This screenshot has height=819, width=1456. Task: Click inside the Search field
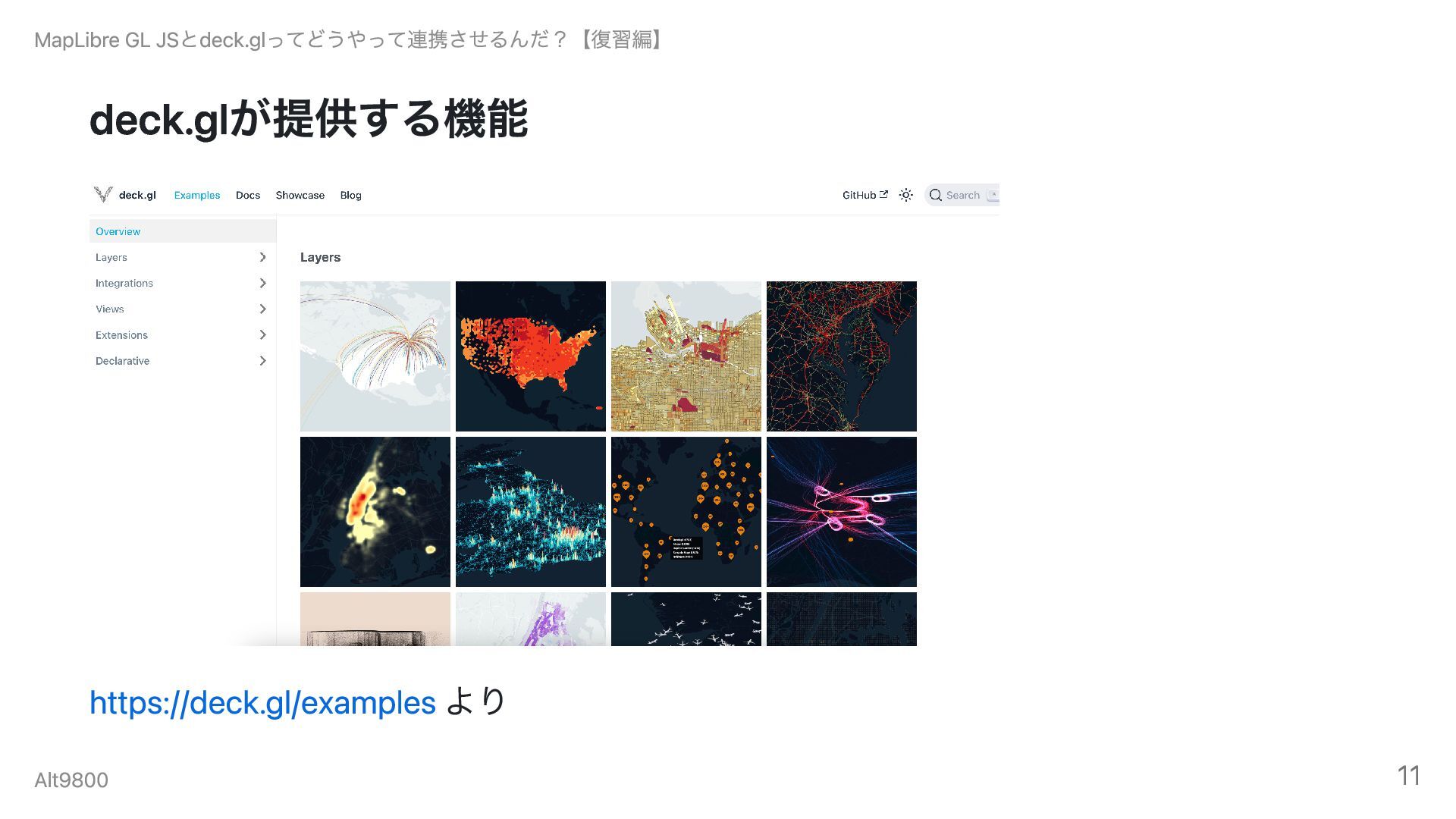point(962,195)
